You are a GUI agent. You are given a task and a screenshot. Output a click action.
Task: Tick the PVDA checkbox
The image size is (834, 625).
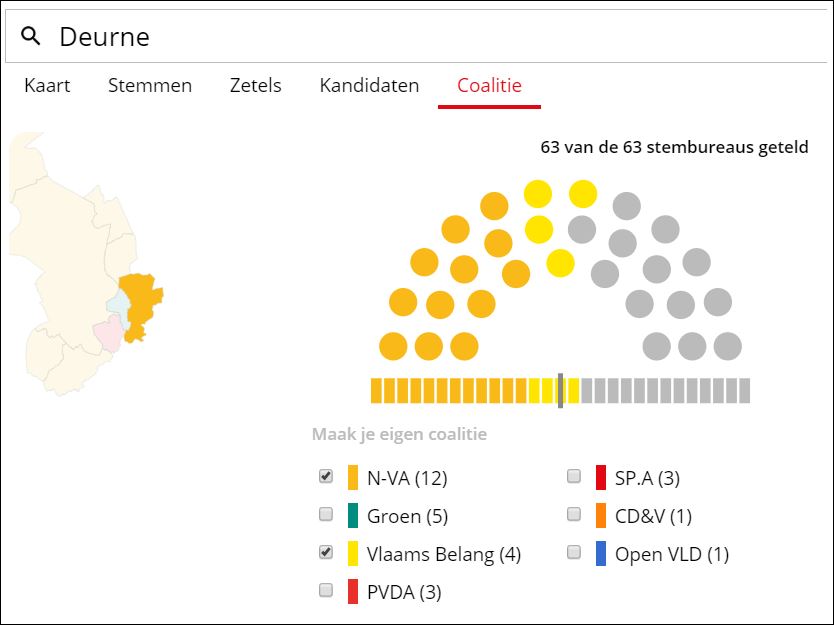click(326, 591)
